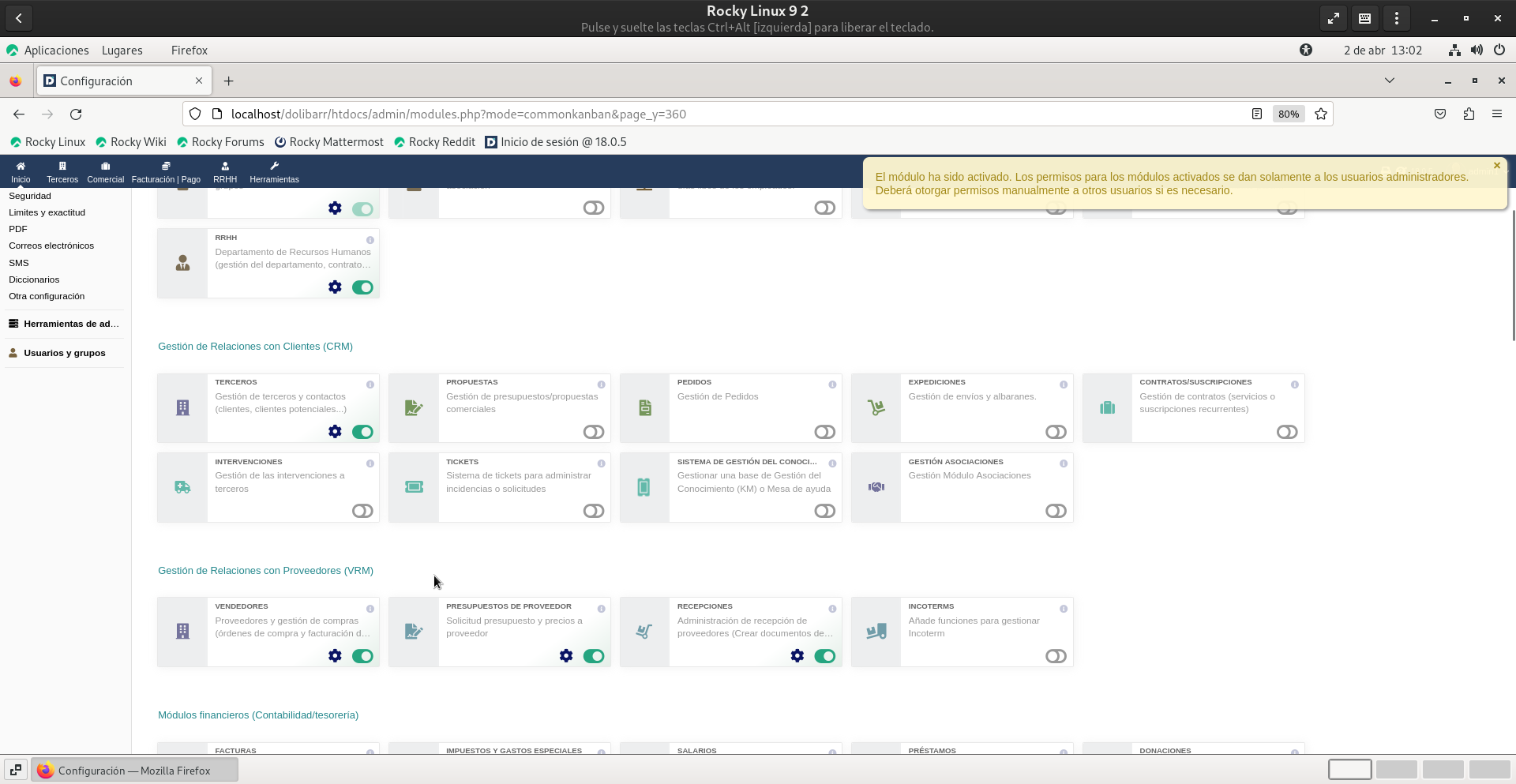Click the 80% zoom level indicator
The image size is (1516, 784).
1288,114
